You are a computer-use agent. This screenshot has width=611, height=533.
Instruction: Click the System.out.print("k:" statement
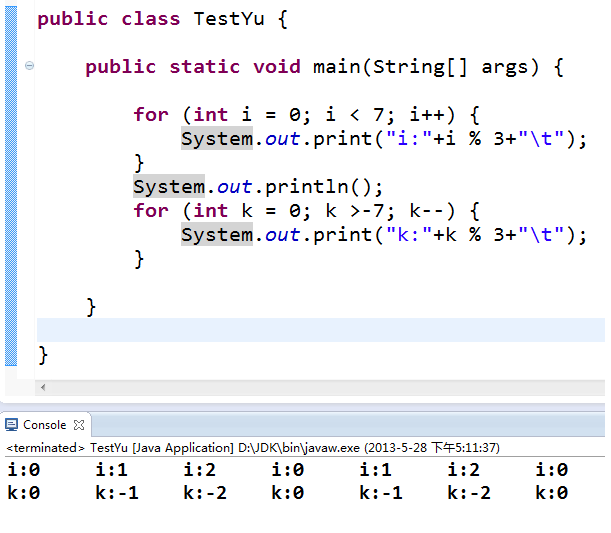(384, 235)
